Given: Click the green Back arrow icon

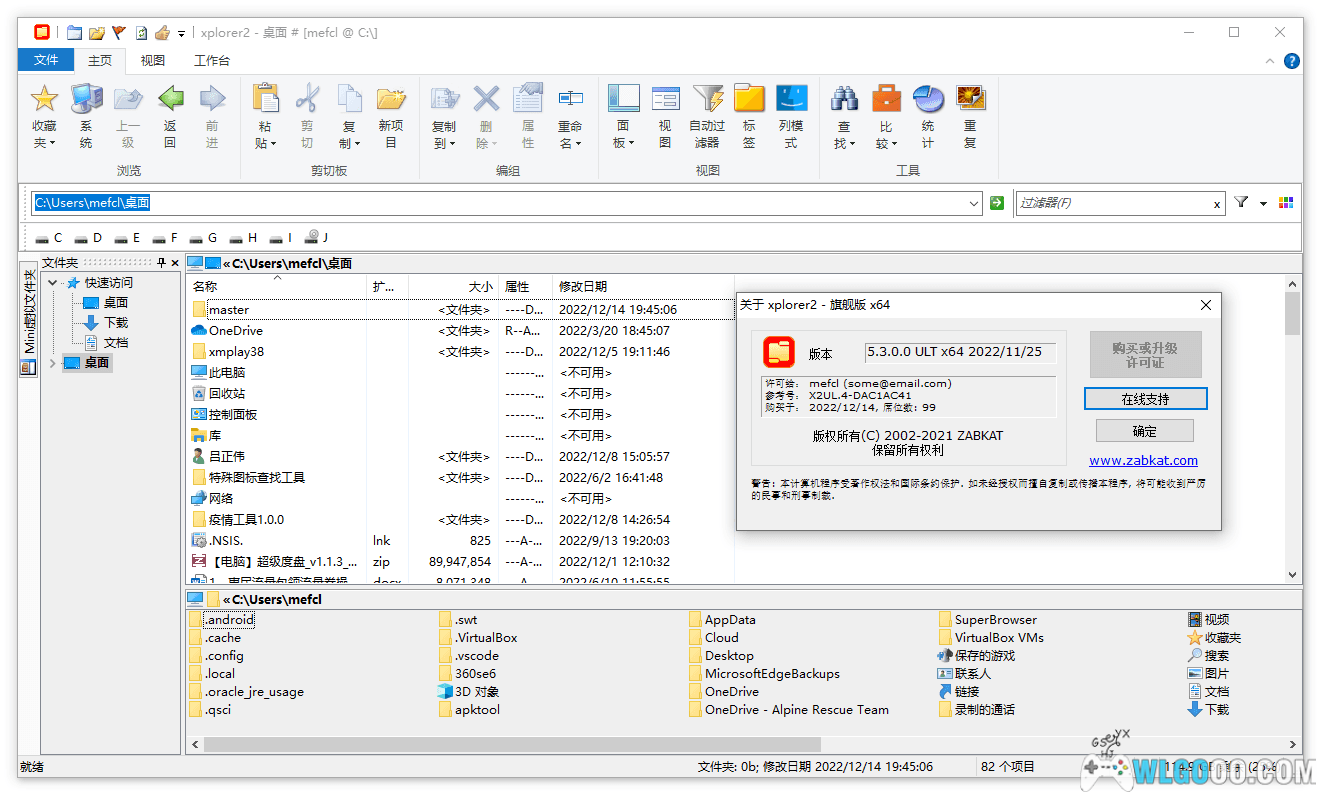Looking at the screenshot, I should click(170, 99).
